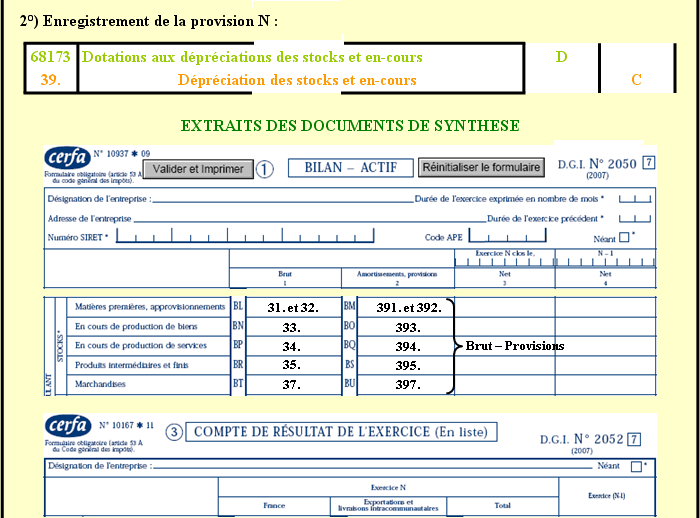Click circled number 1 beside Bilan Actif
The image size is (700, 518).
point(265,169)
